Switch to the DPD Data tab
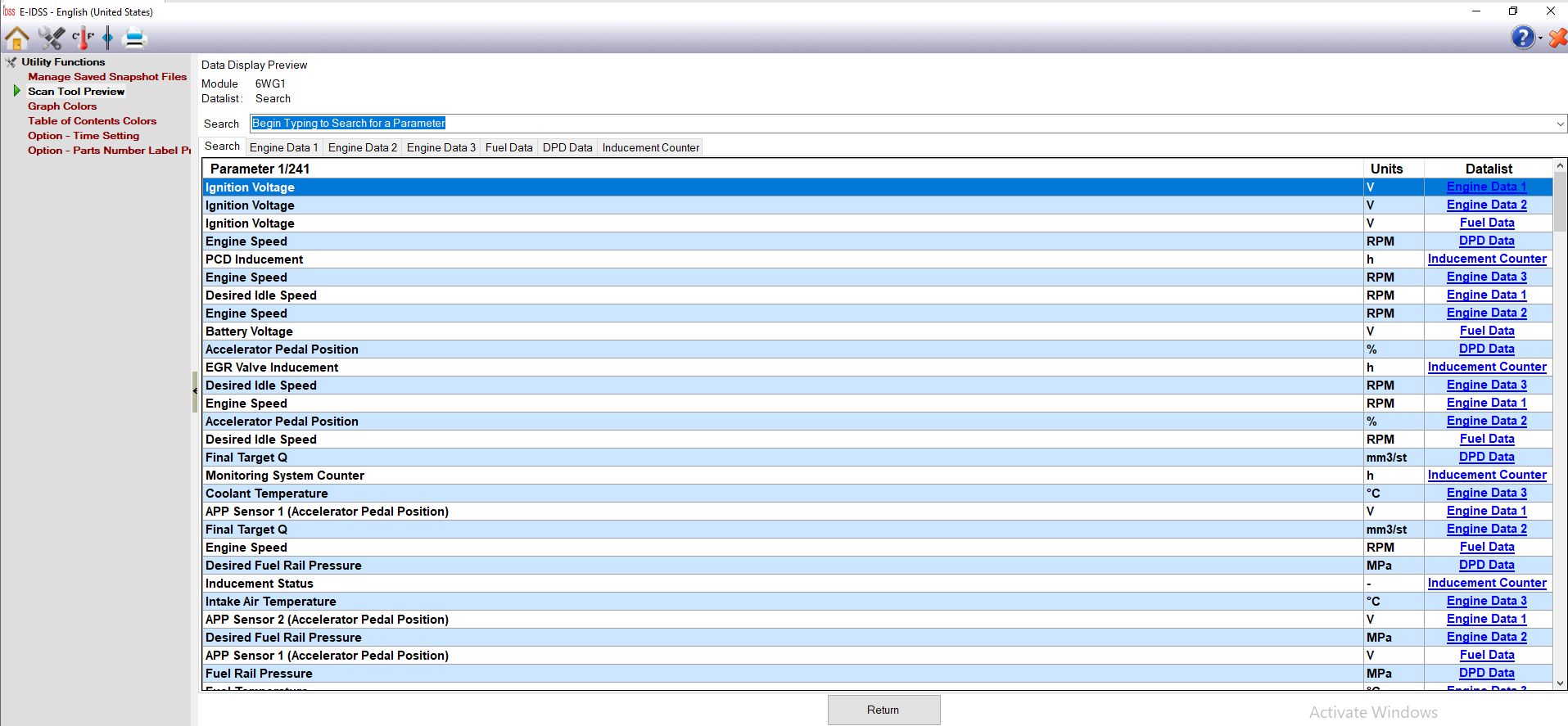The width and height of the screenshot is (1568, 726). coord(567,148)
